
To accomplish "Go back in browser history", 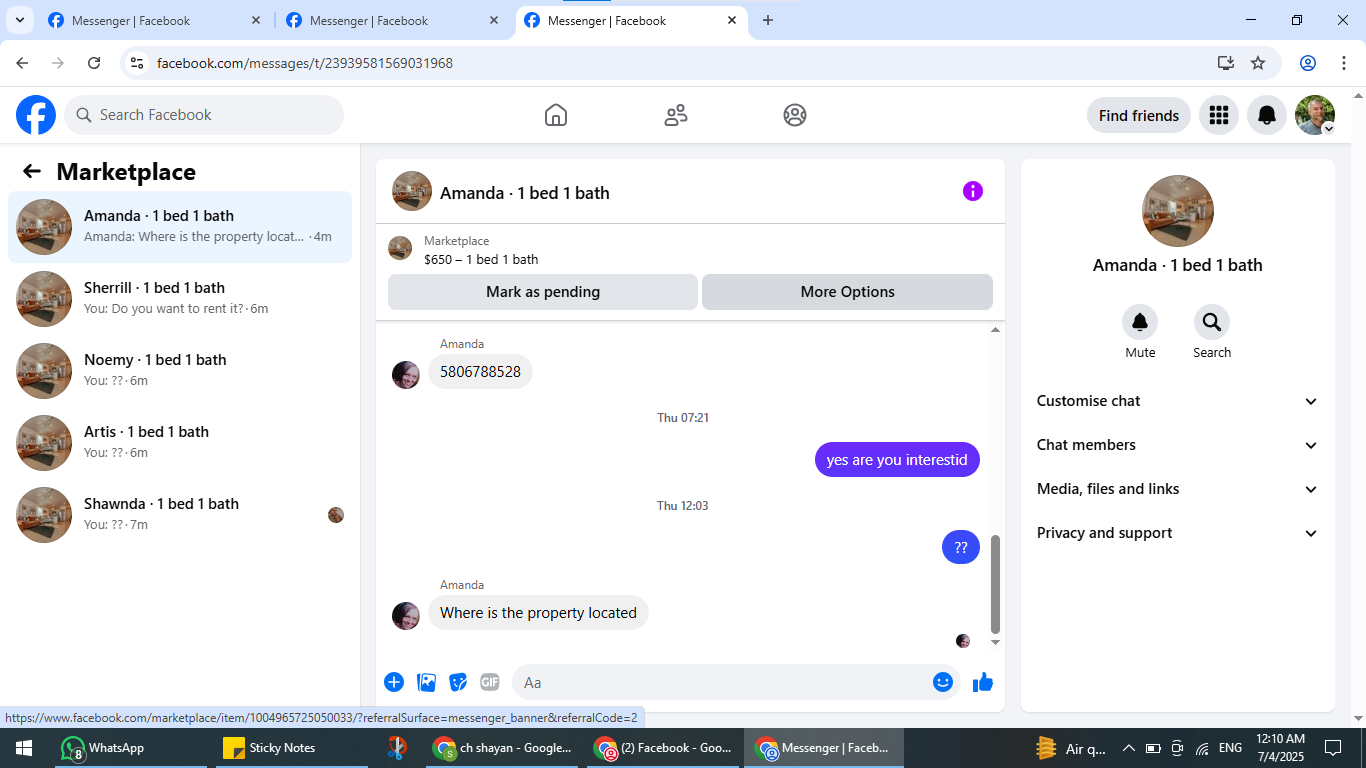I will pyautogui.click(x=22, y=63).
